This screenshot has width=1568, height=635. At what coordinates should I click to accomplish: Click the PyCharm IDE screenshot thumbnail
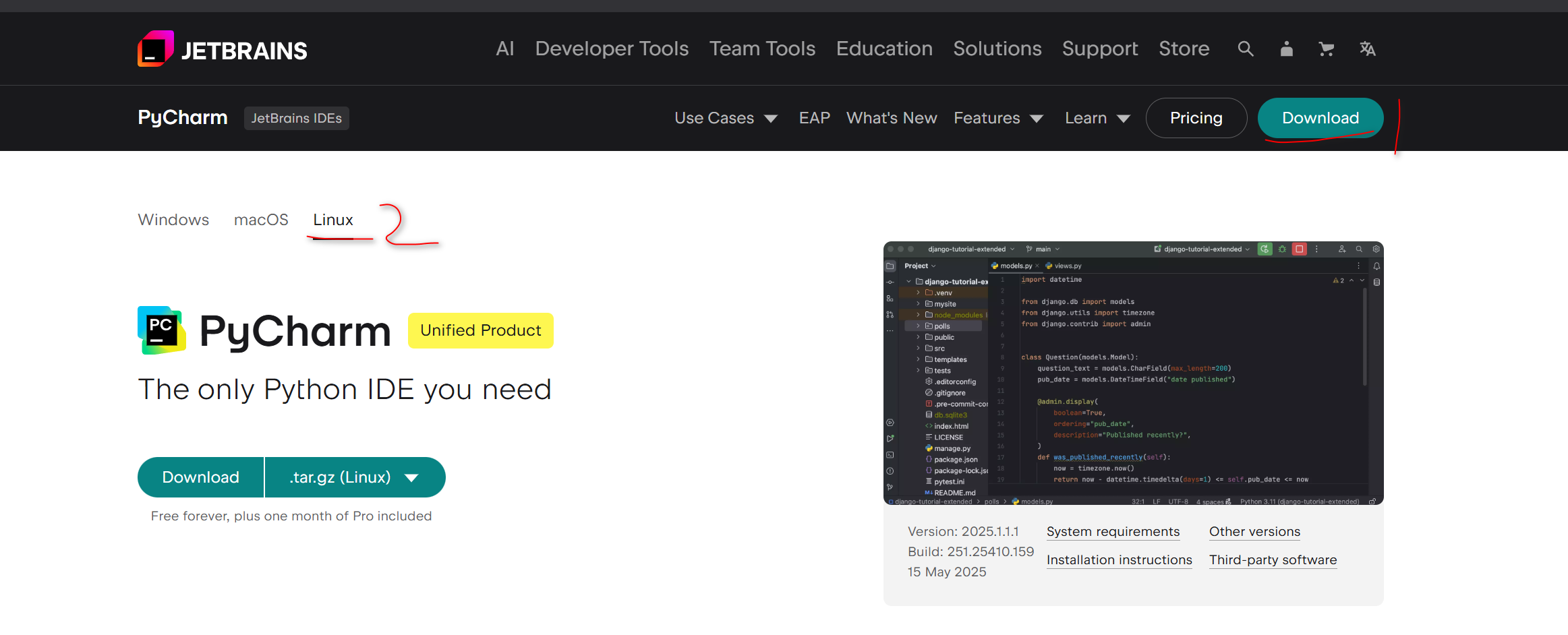(x=1133, y=373)
